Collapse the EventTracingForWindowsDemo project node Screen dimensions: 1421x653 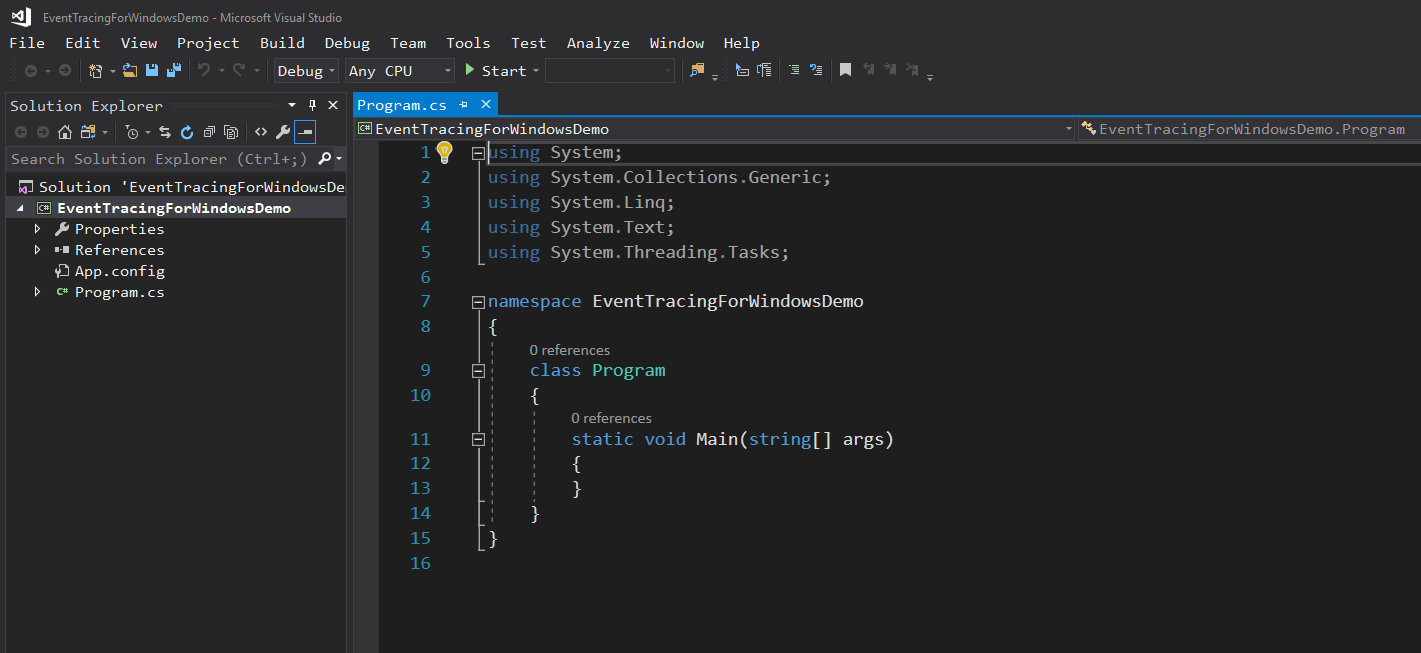pyautogui.click(x=19, y=208)
